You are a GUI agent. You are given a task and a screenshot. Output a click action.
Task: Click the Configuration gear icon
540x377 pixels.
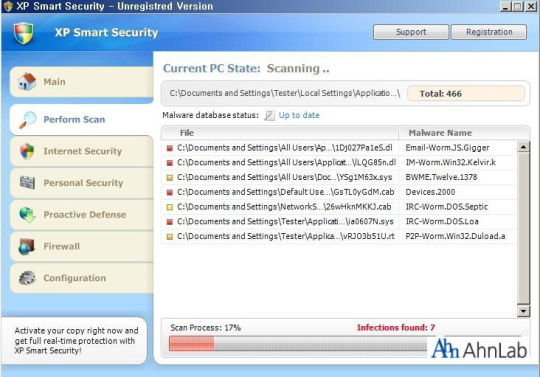(27, 278)
